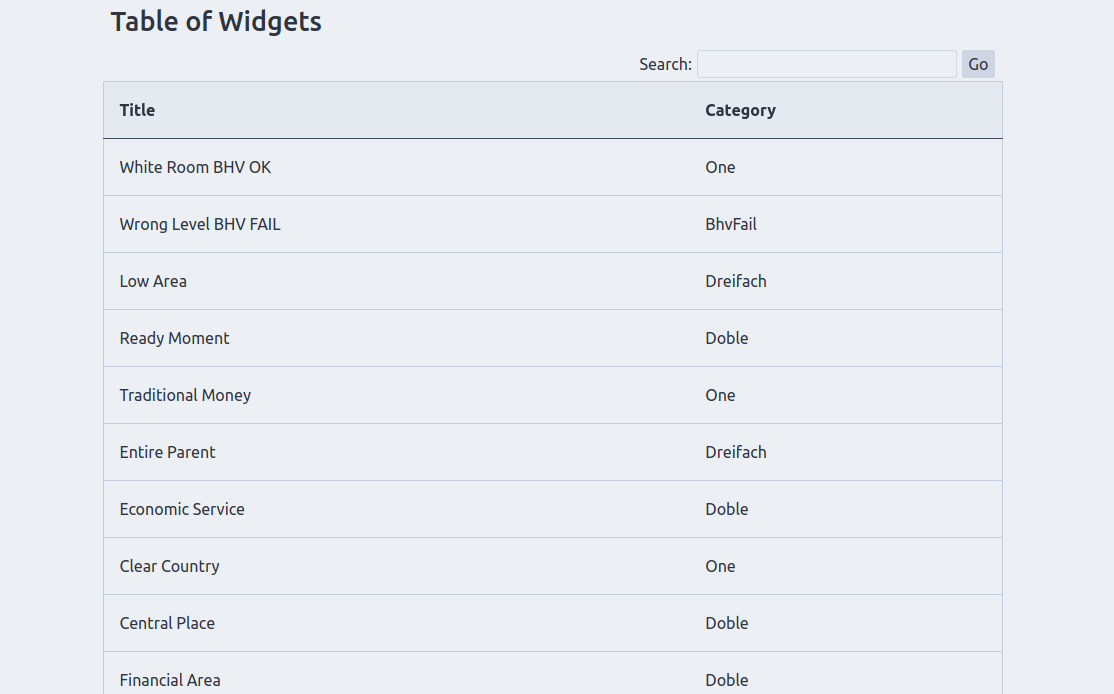Click the Search input field

click(x=826, y=64)
